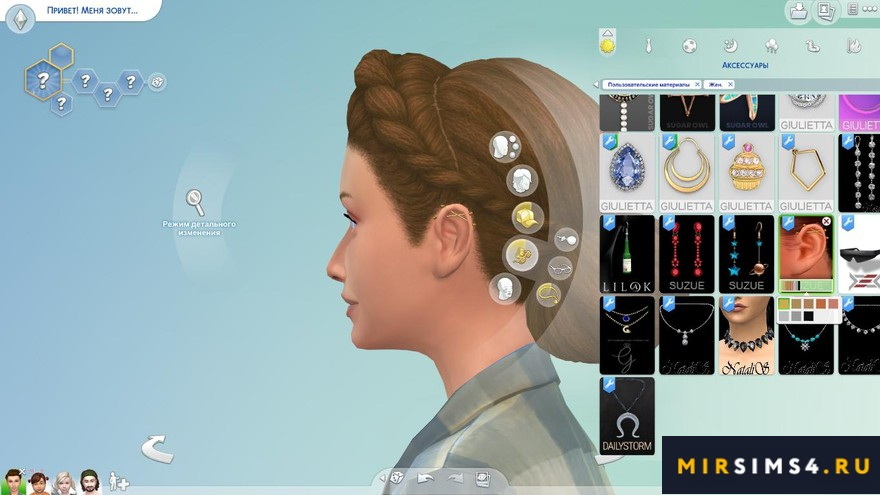
Task: Pick the gold hoop Giulietta earring
Action: pos(686,173)
